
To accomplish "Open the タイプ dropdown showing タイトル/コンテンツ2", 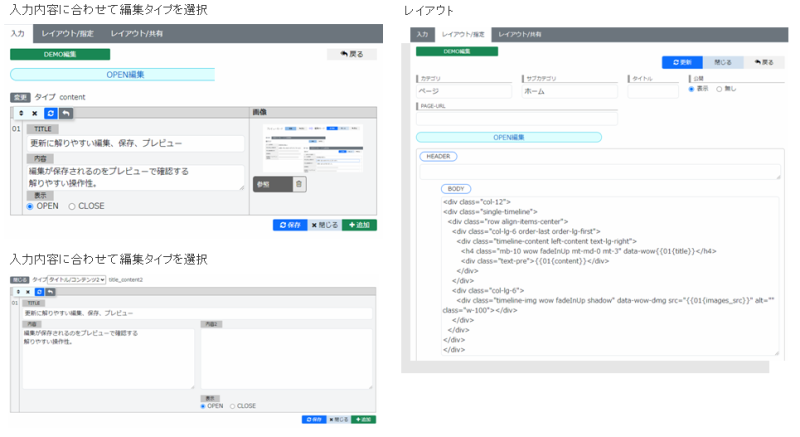I will click(x=76, y=280).
